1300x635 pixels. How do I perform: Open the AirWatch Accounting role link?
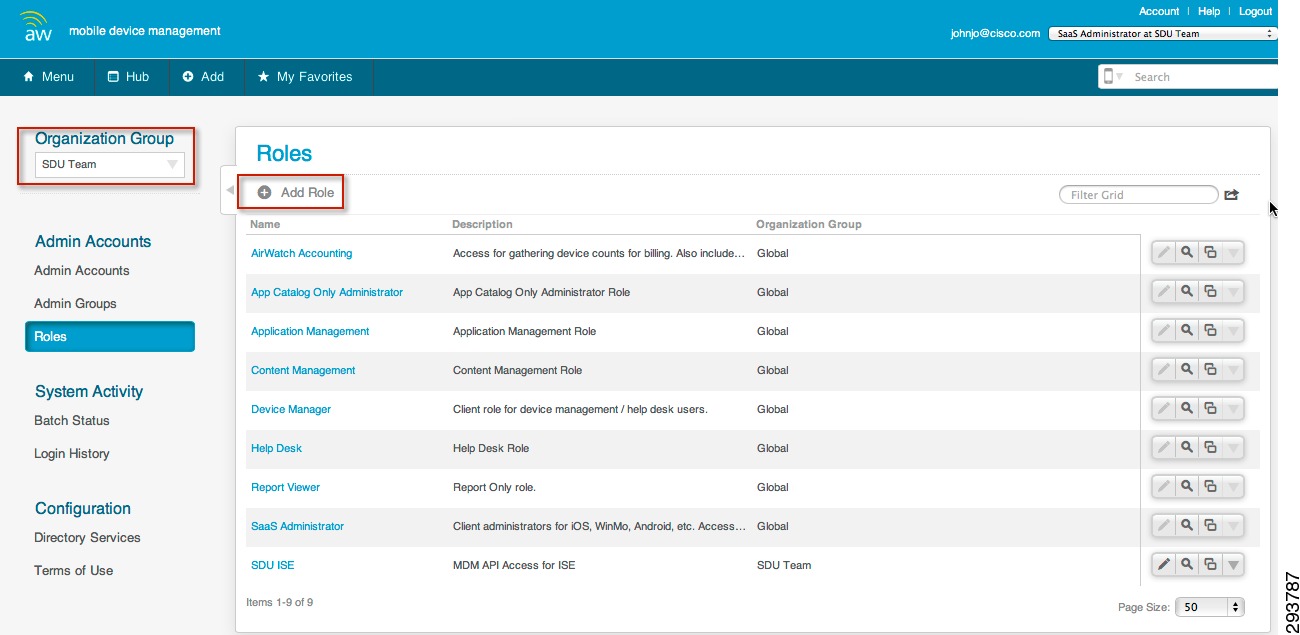(301, 254)
